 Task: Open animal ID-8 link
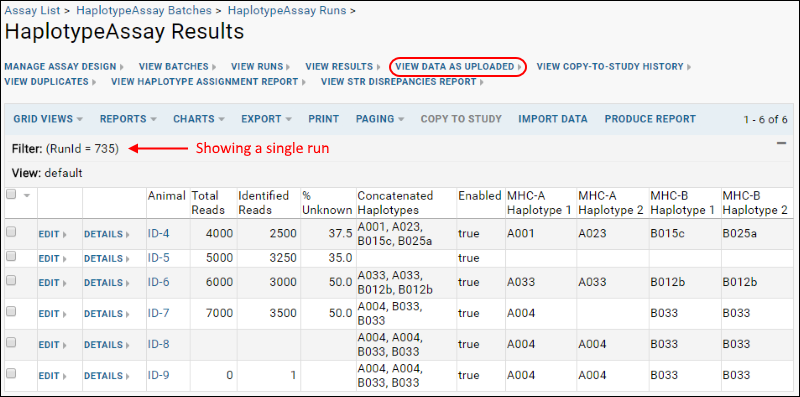[158, 344]
